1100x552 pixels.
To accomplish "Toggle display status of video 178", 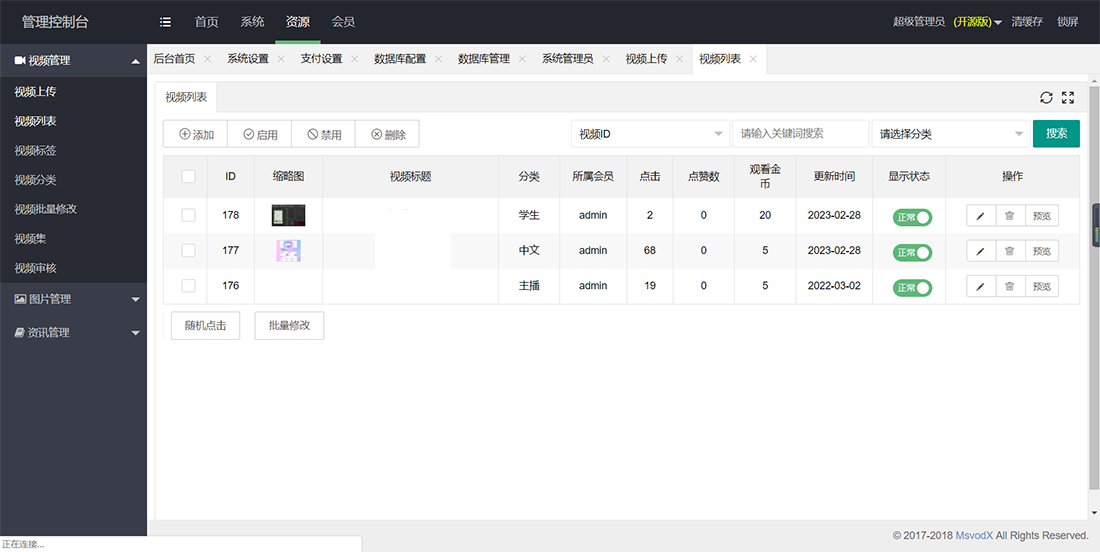I will click(912, 217).
